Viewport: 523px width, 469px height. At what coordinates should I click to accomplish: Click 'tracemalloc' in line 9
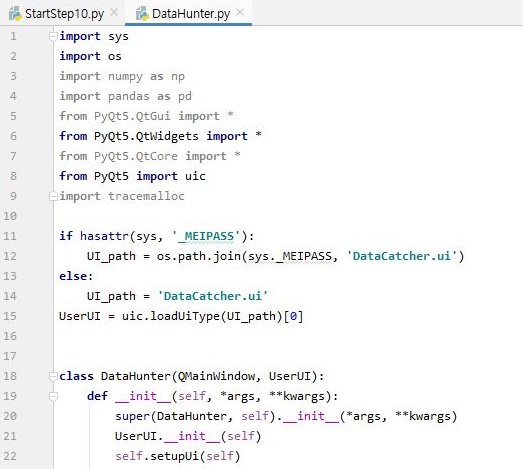[x=146, y=196]
